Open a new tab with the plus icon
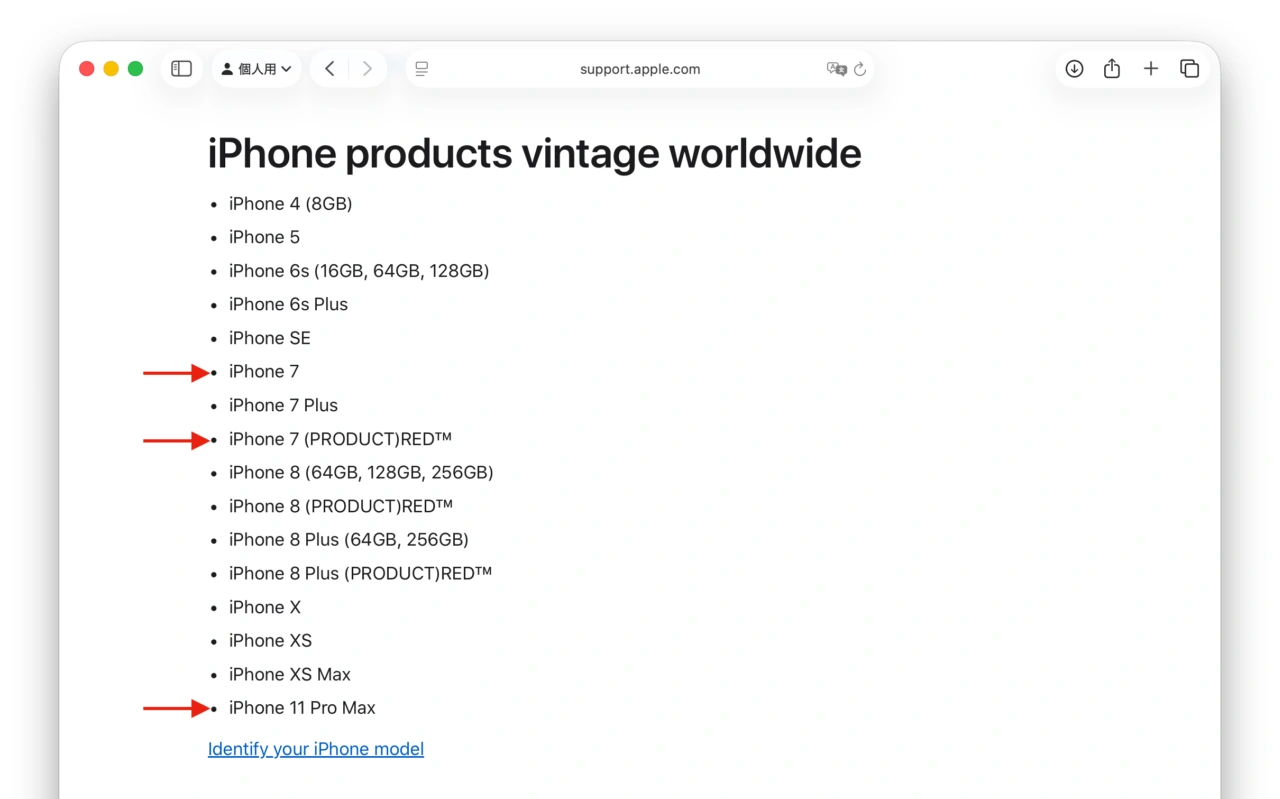Viewport: 1280px width, 799px height. 1151,68
